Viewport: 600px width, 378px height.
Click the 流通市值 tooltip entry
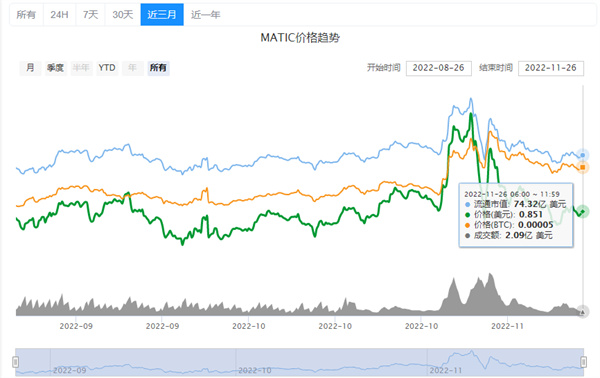[x=515, y=204]
